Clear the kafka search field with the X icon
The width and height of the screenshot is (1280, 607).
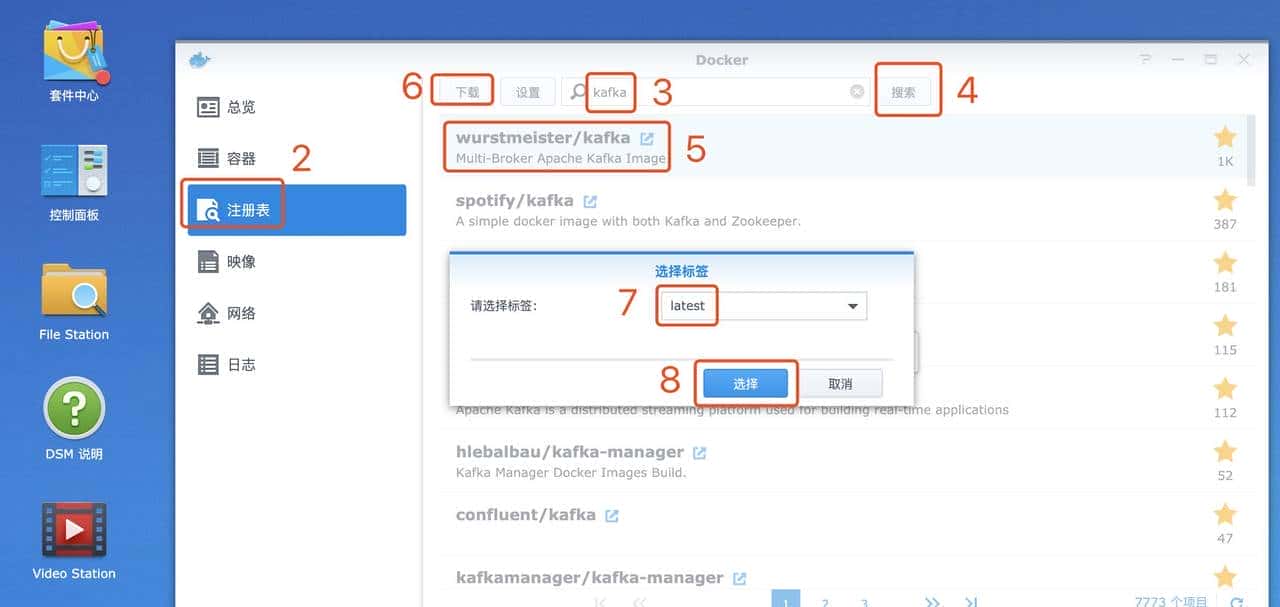tap(857, 92)
